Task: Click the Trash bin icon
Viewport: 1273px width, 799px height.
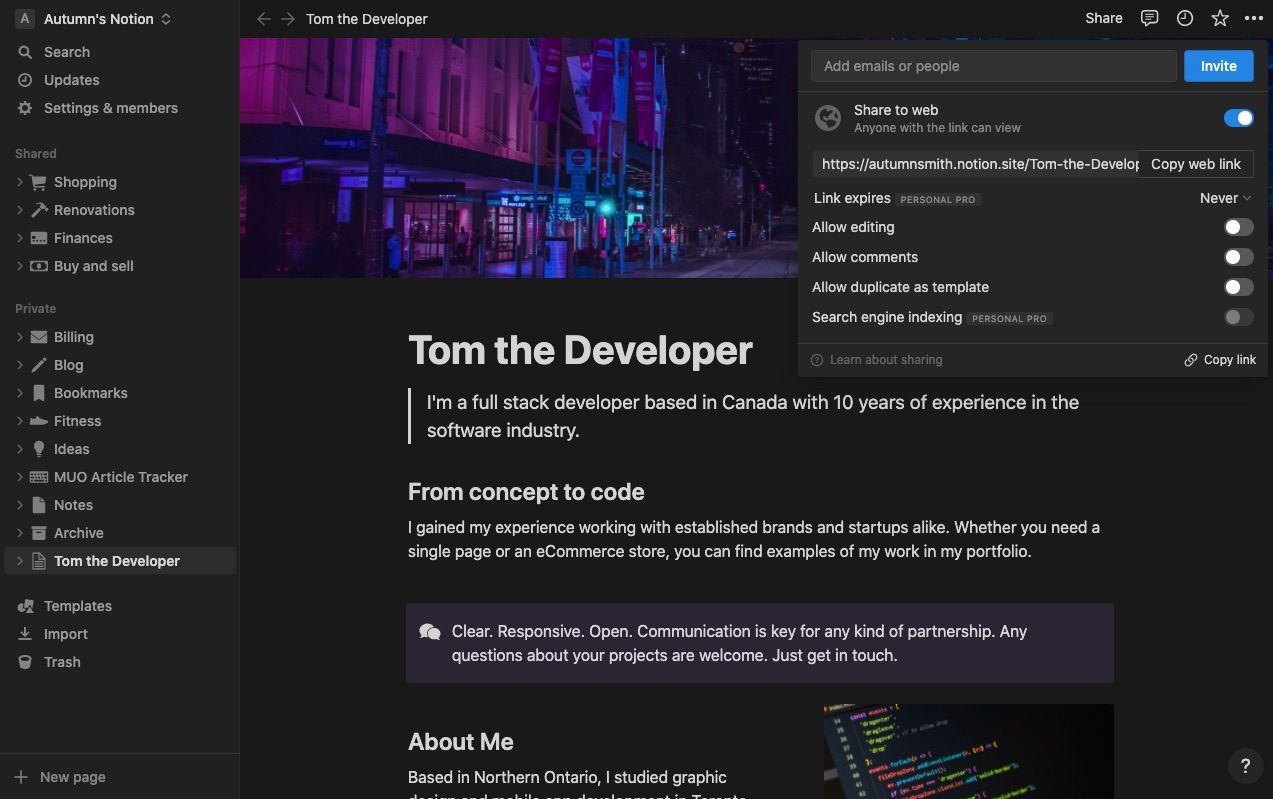Action: 25,662
